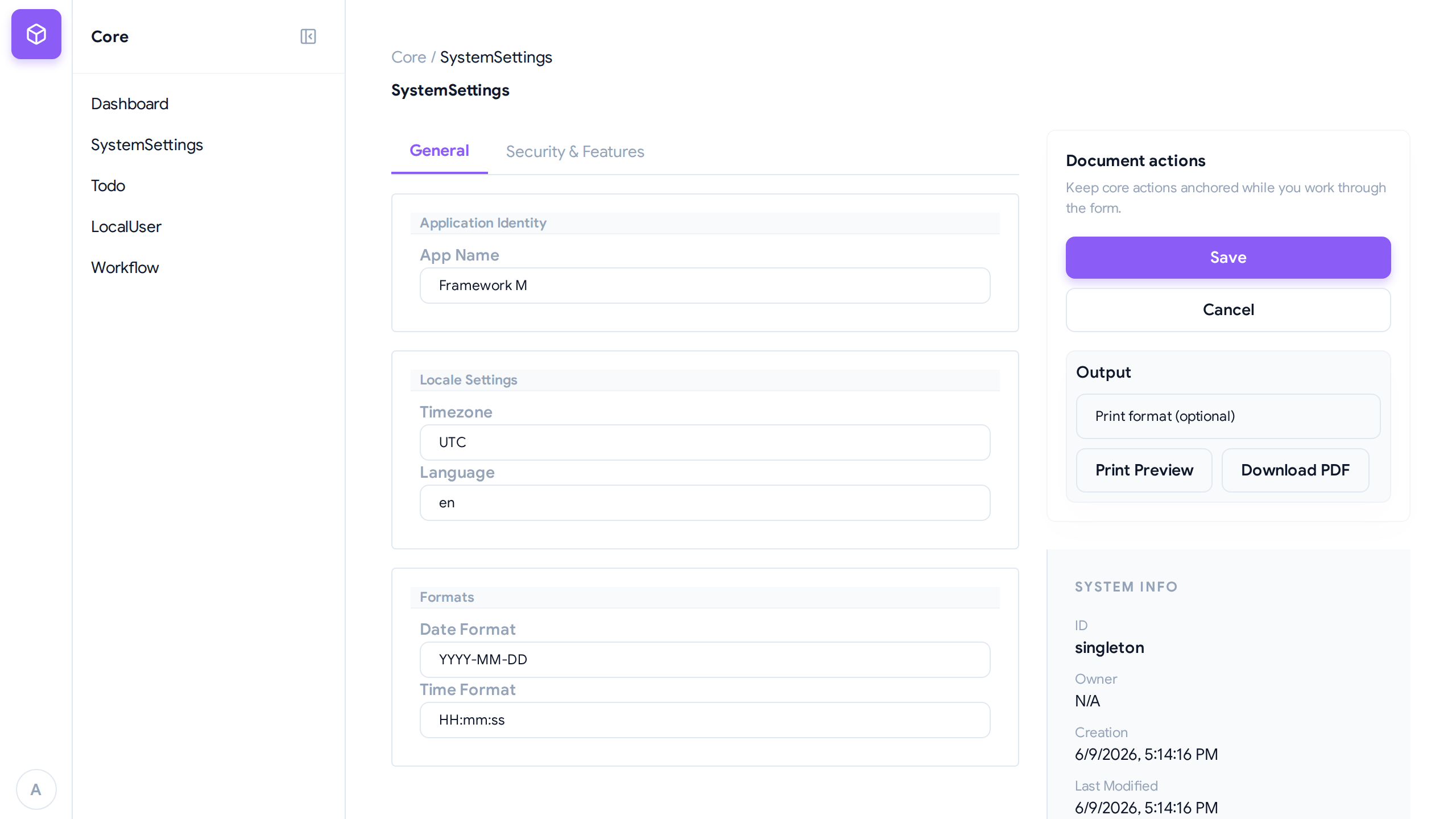Download the PDF output
This screenshot has width=1456, height=819.
click(1296, 470)
